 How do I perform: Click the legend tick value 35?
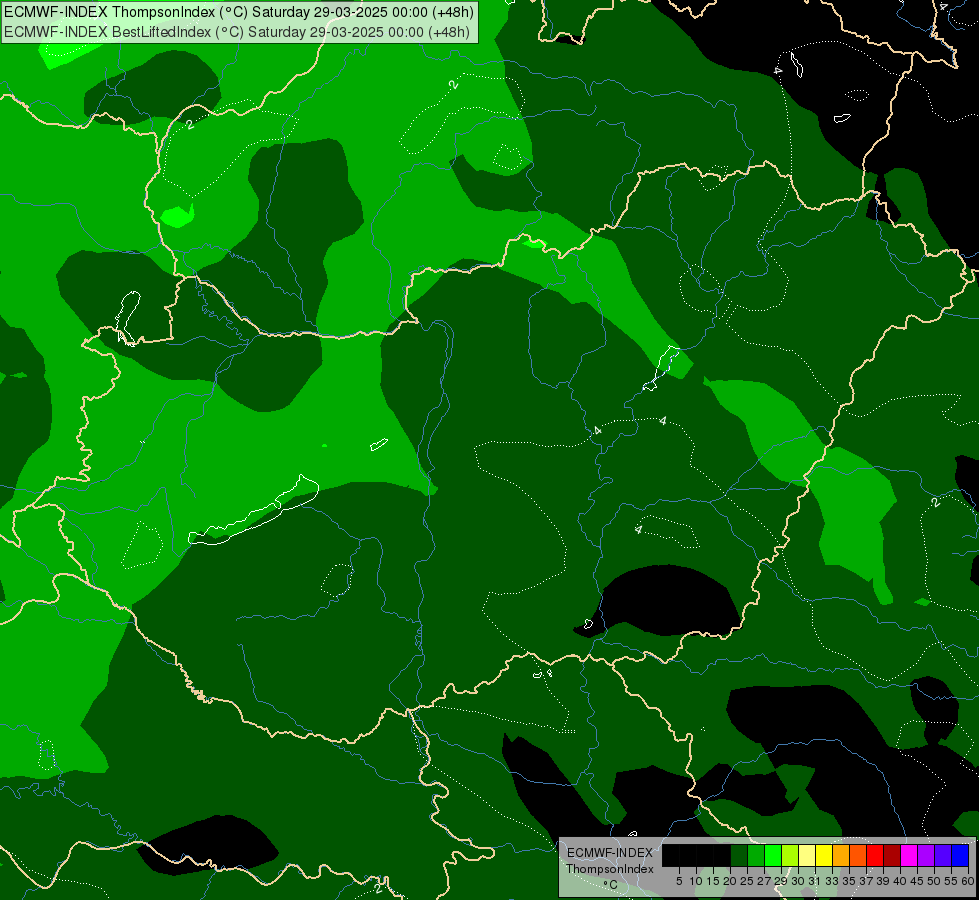pyautogui.click(x=850, y=881)
